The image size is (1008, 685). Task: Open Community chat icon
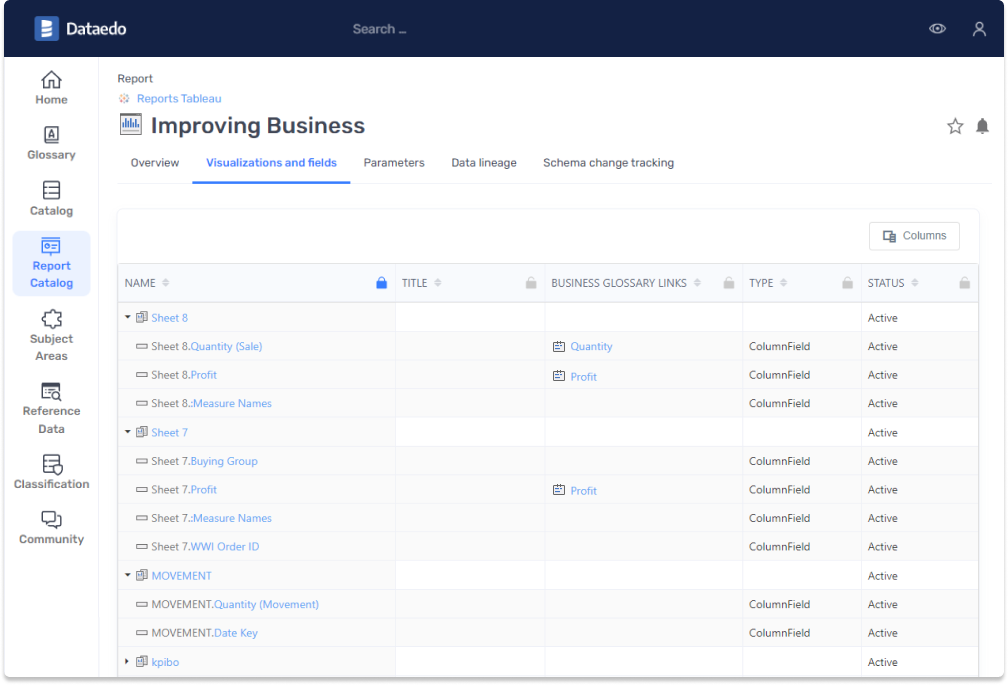point(51,520)
